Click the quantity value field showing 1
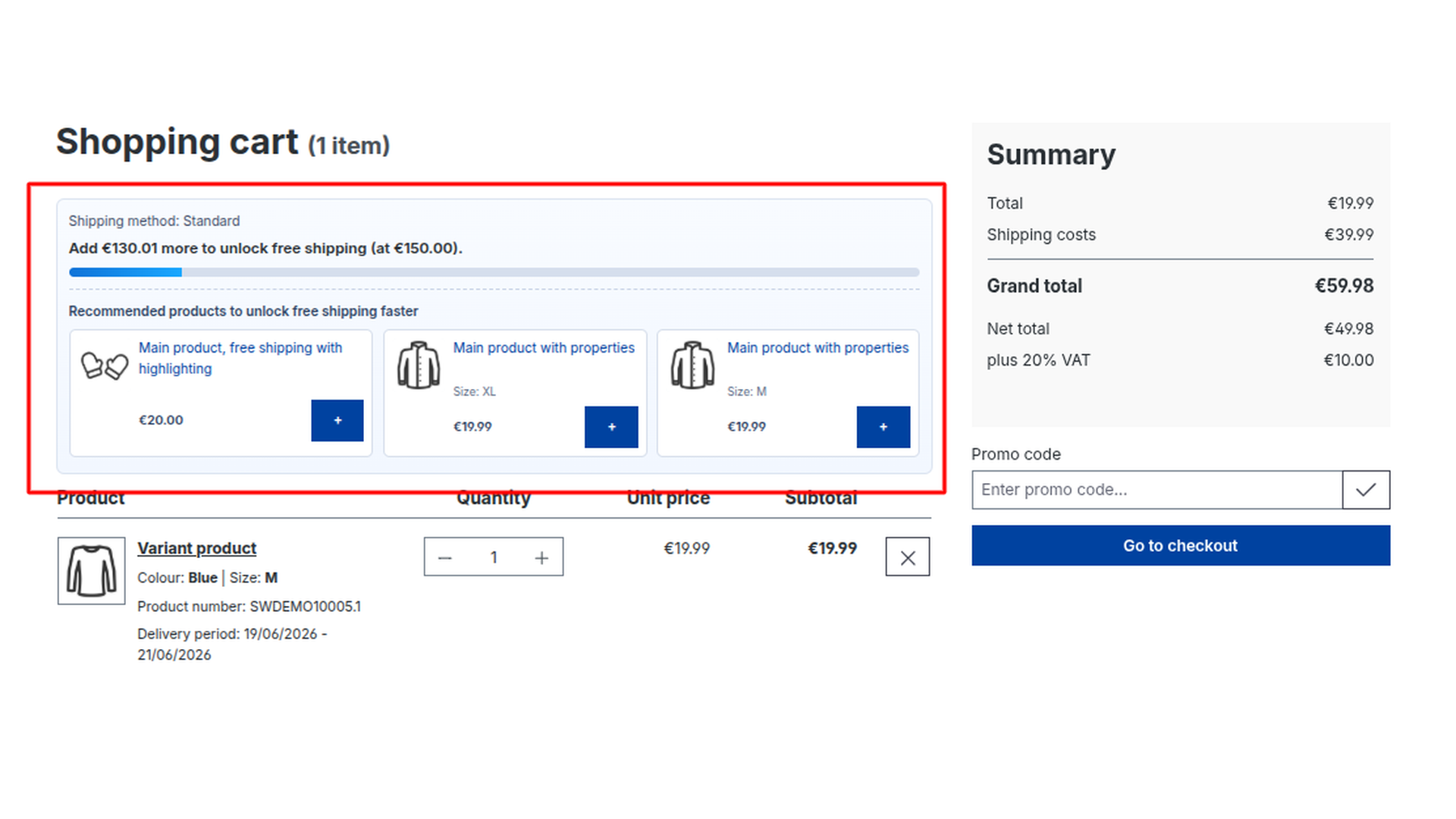This screenshot has width=1456, height=819. 494,557
